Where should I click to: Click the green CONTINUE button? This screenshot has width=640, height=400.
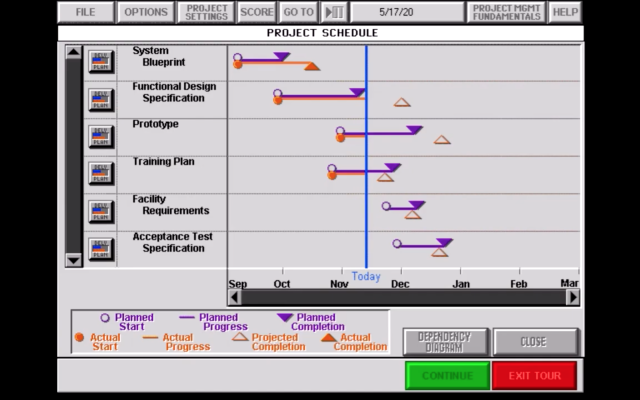click(447, 376)
